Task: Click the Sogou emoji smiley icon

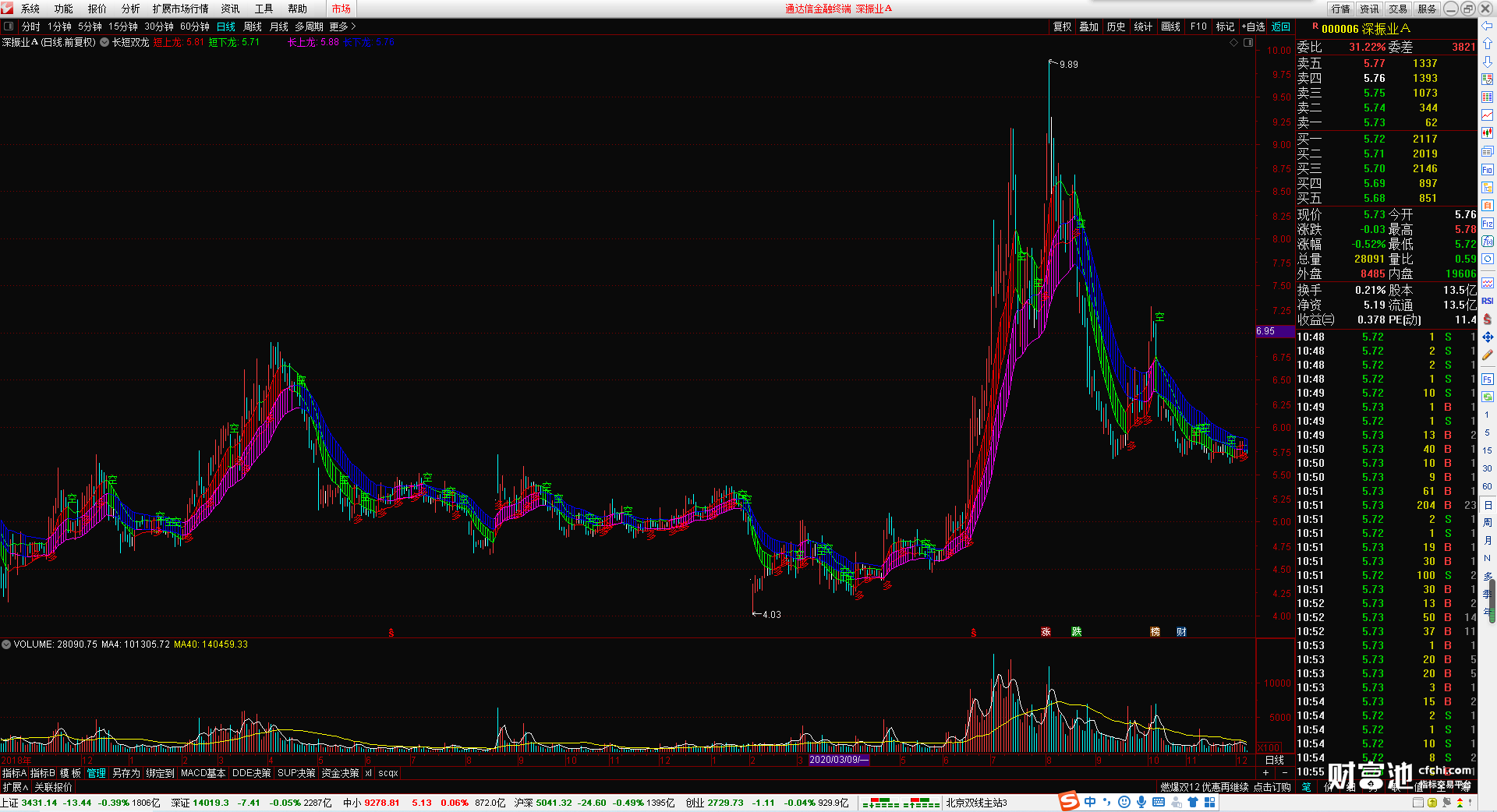Action: click(x=1124, y=802)
